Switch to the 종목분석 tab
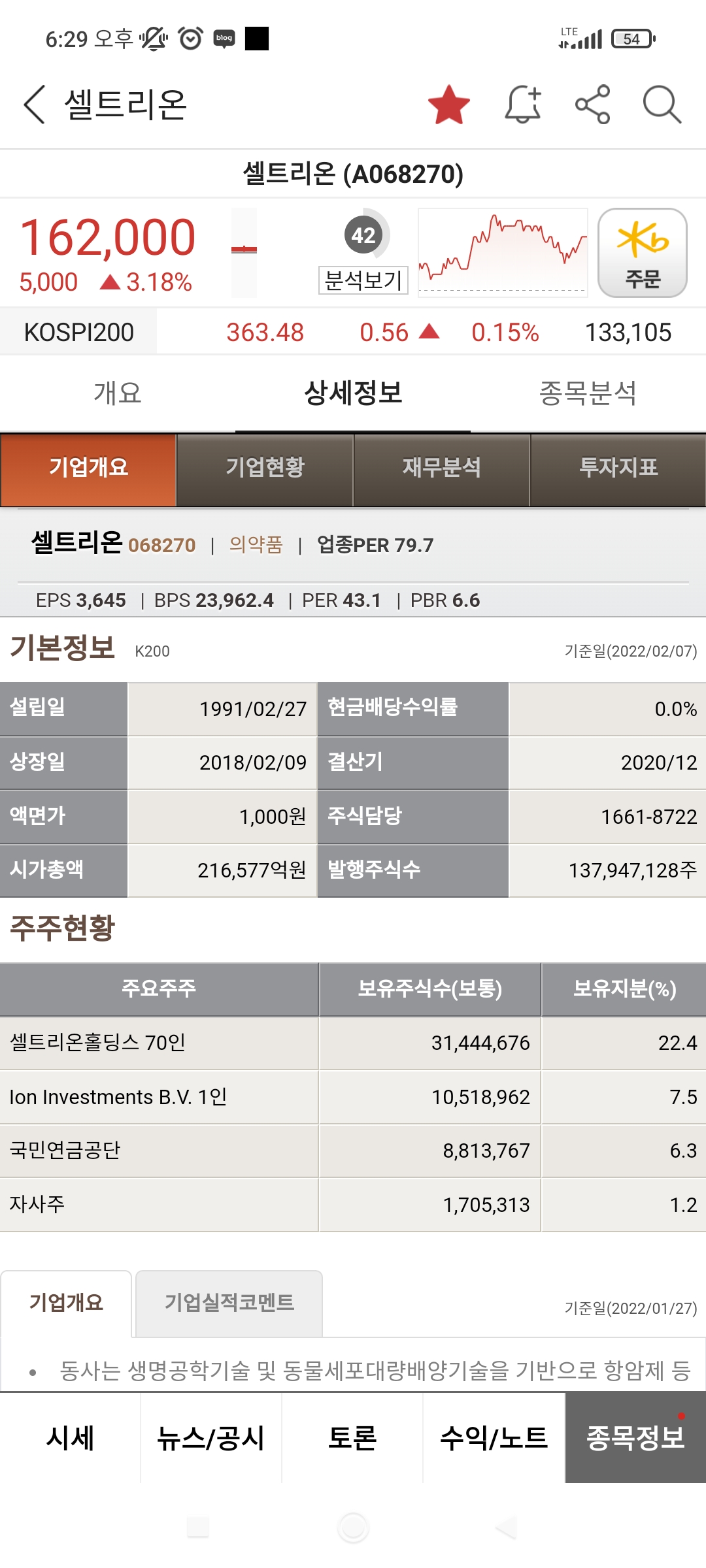The width and height of the screenshot is (706, 1568). [588, 393]
